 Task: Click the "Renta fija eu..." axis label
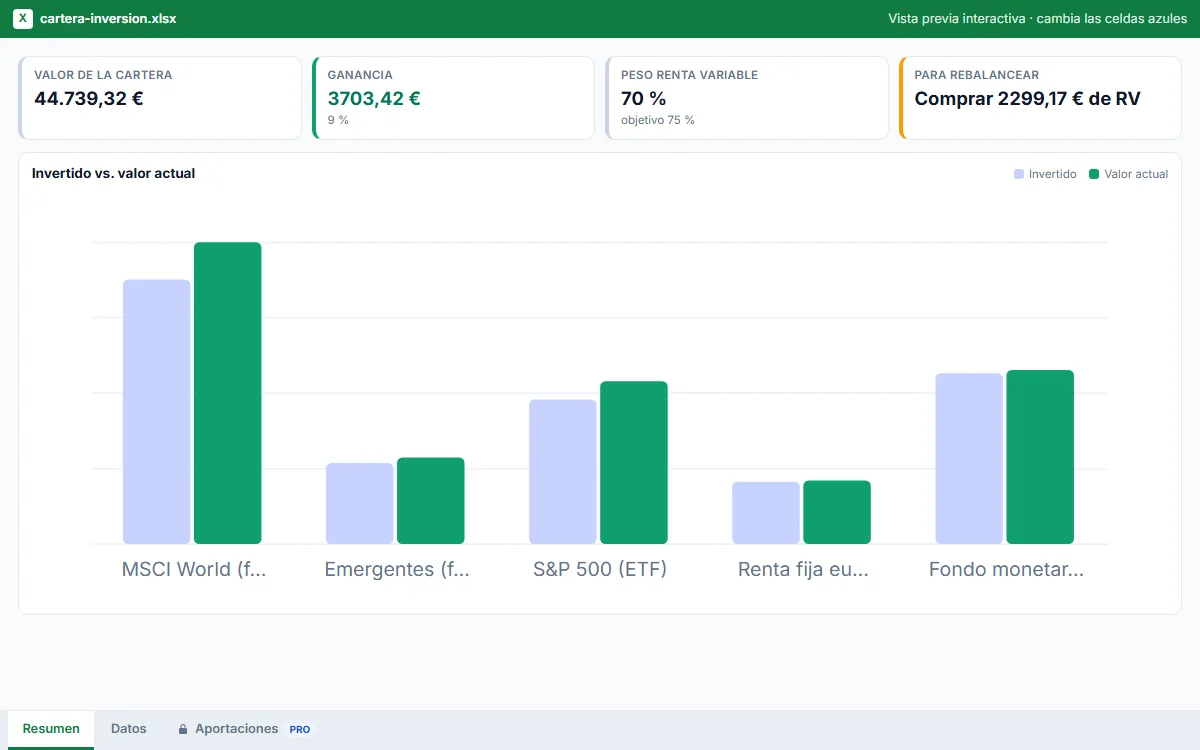click(x=803, y=570)
